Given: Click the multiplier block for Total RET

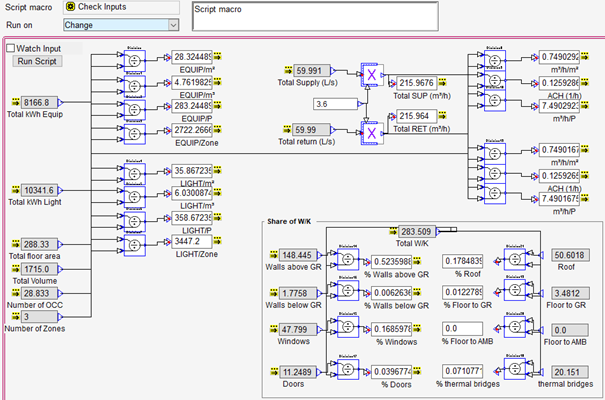Looking at the screenshot, I should point(372,130).
